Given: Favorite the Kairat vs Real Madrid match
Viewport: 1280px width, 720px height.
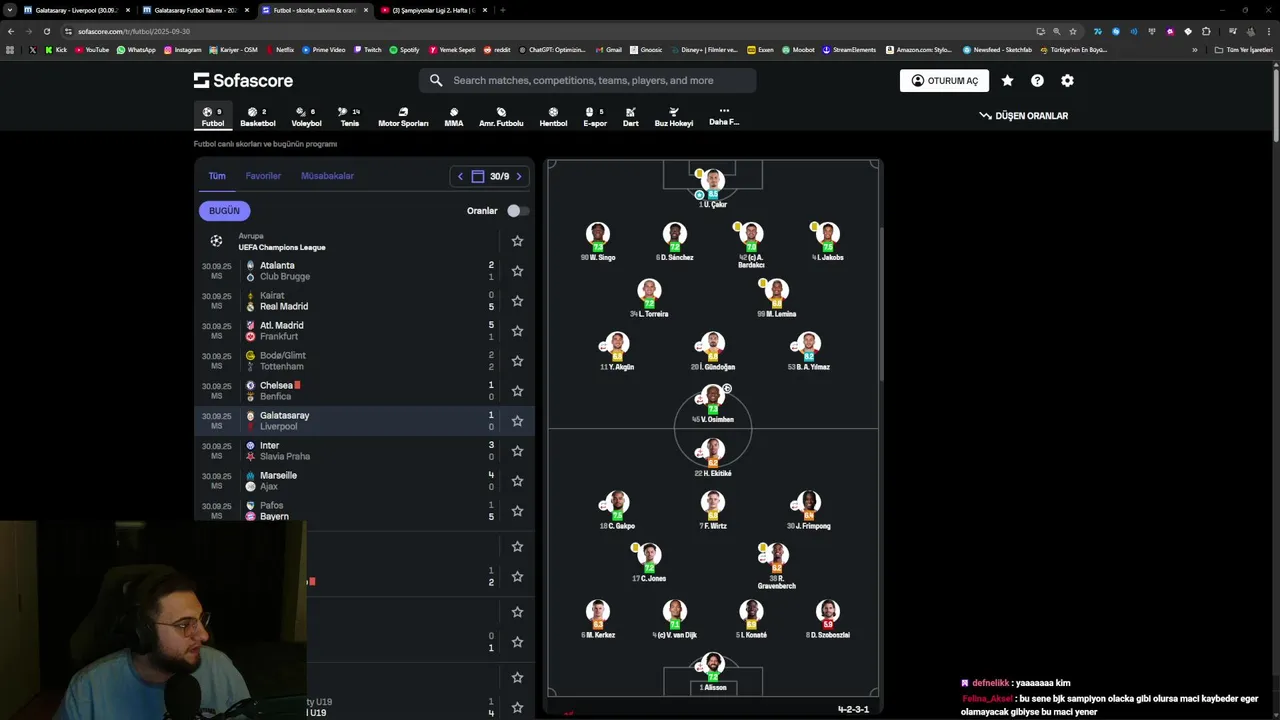Looking at the screenshot, I should (517, 301).
